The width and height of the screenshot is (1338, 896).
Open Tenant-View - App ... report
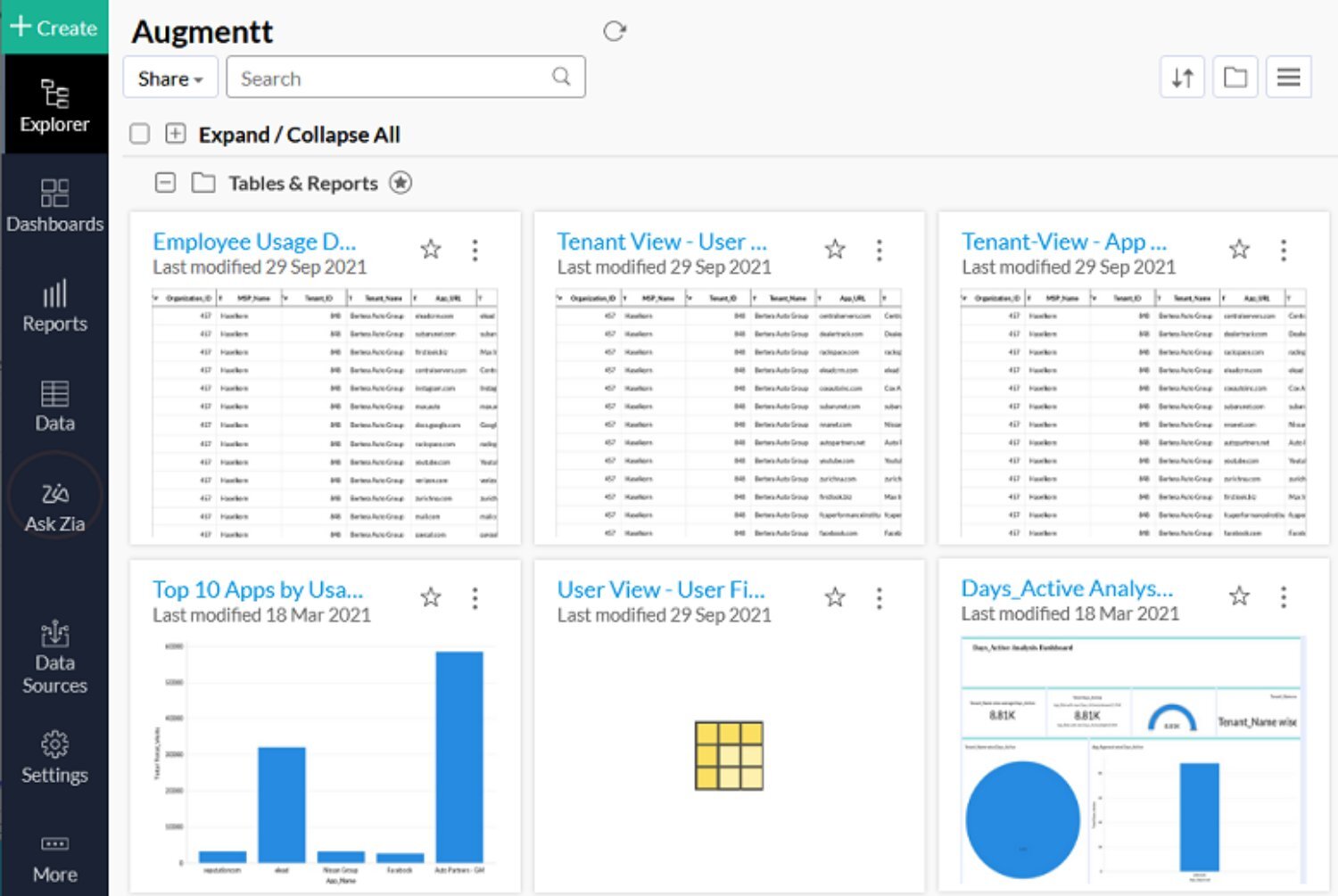click(x=1064, y=242)
